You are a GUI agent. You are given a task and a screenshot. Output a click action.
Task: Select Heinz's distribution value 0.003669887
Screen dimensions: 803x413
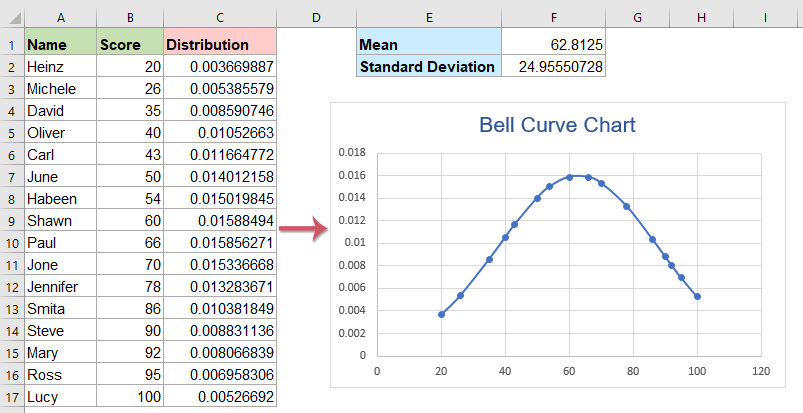(219, 67)
